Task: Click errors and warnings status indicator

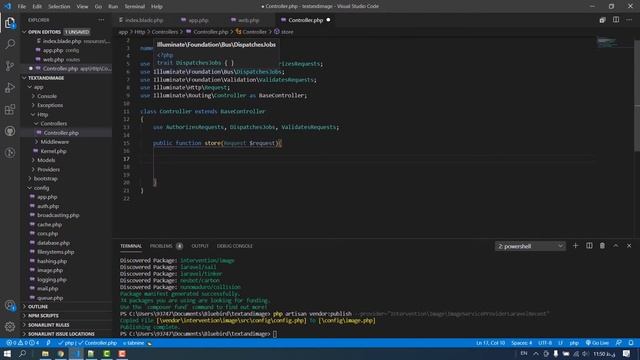Action: pos(23,343)
